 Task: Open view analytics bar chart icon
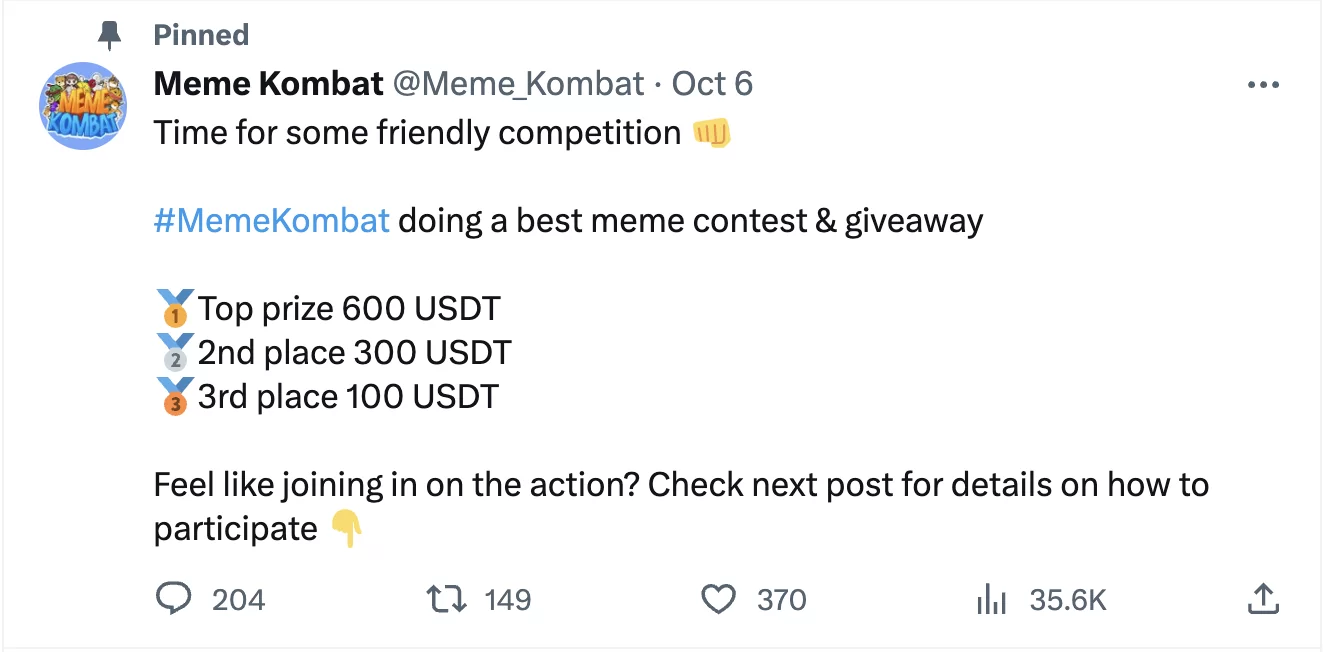tap(990, 599)
